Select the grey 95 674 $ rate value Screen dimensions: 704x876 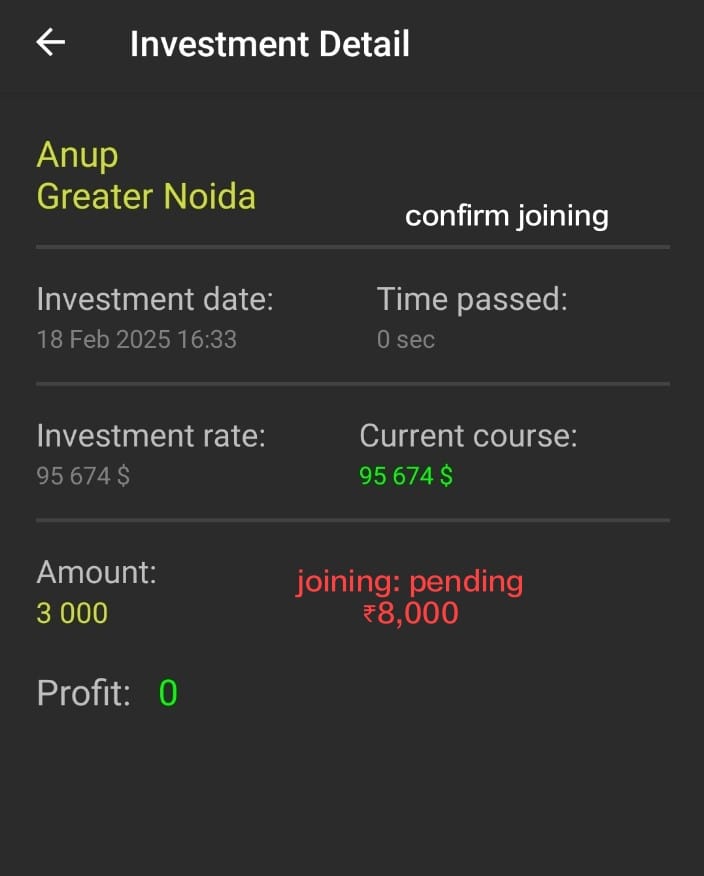(x=83, y=476)
